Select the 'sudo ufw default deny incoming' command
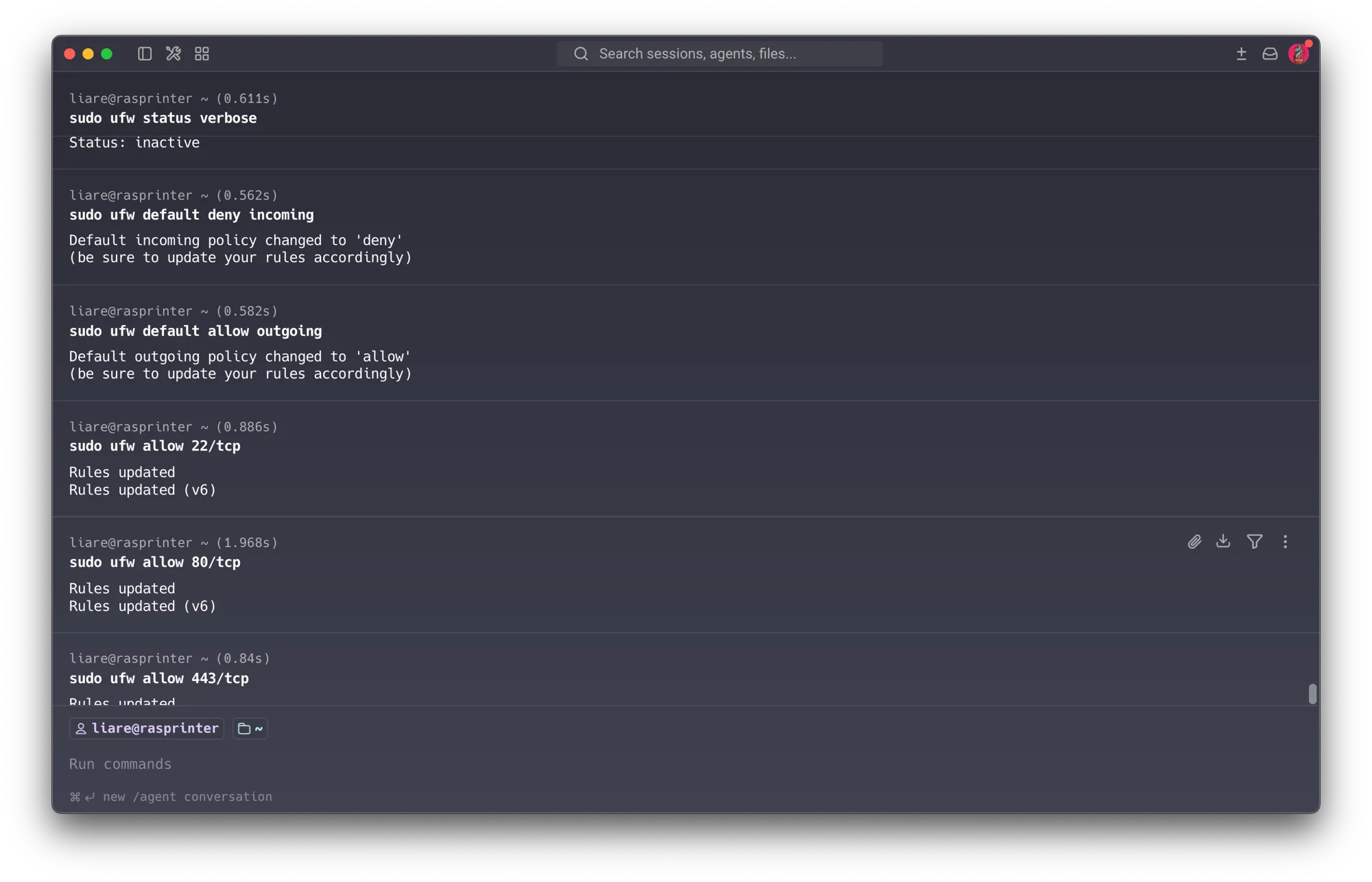 coord(191,215)
